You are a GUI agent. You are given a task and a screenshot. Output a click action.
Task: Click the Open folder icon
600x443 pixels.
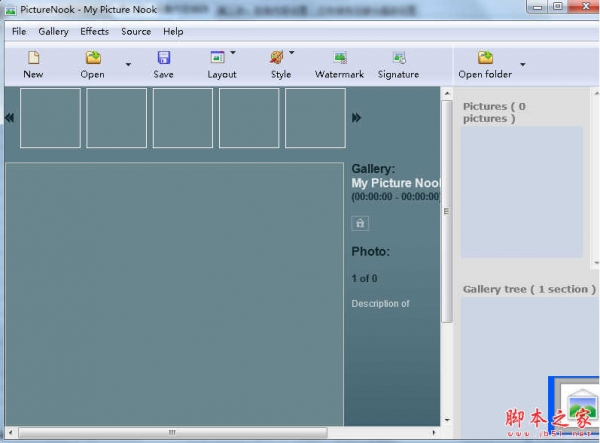[485, 58]
